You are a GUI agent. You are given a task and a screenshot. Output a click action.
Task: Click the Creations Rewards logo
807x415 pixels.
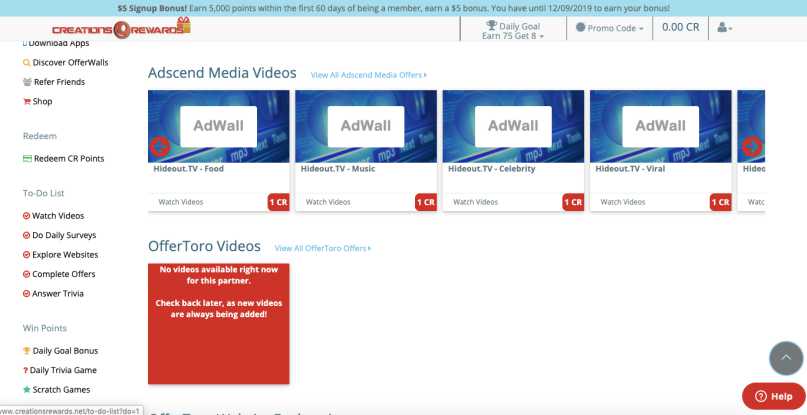click(121, 28)
